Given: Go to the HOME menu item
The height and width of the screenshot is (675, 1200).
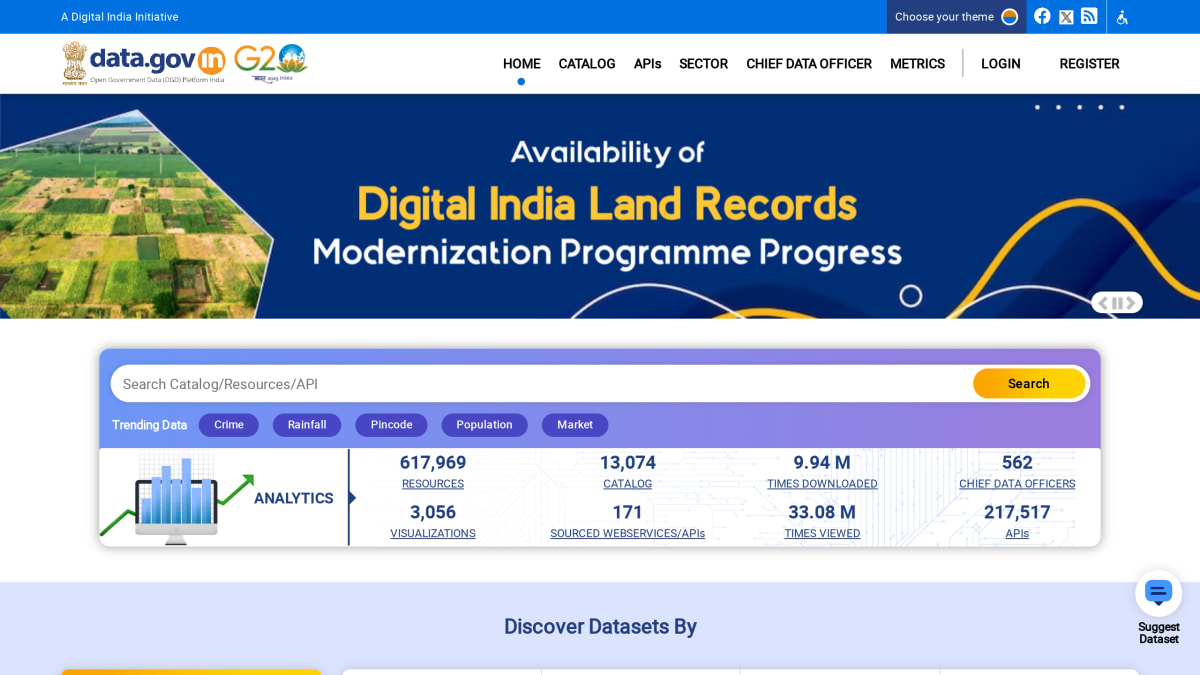Looking at the screenshot, I should pyautogui.click(x=521, y=64).
